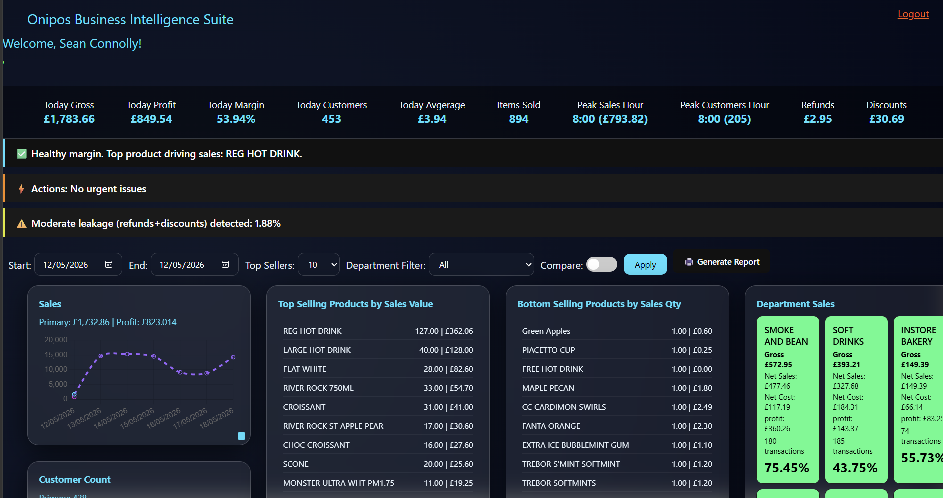Select the FANTA ORANGE row
The image size is (943, 498).
point(617,426)
